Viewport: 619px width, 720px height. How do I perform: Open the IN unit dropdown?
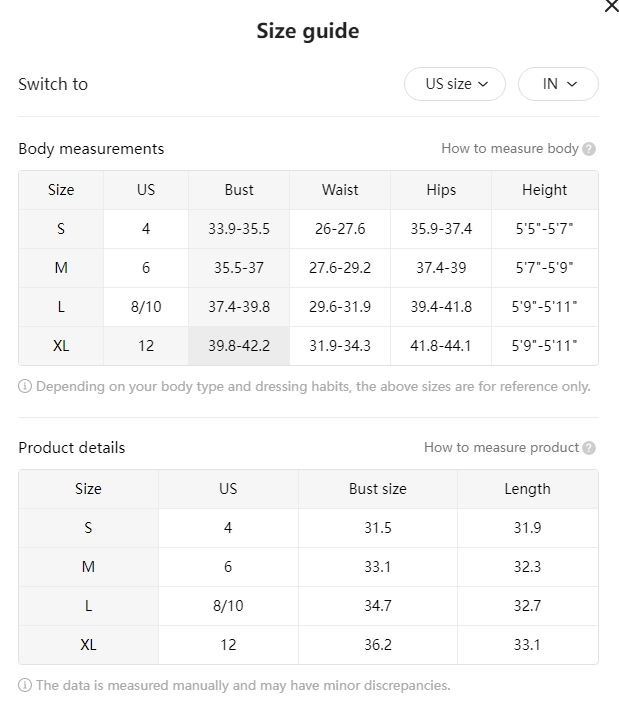[558, 84]
